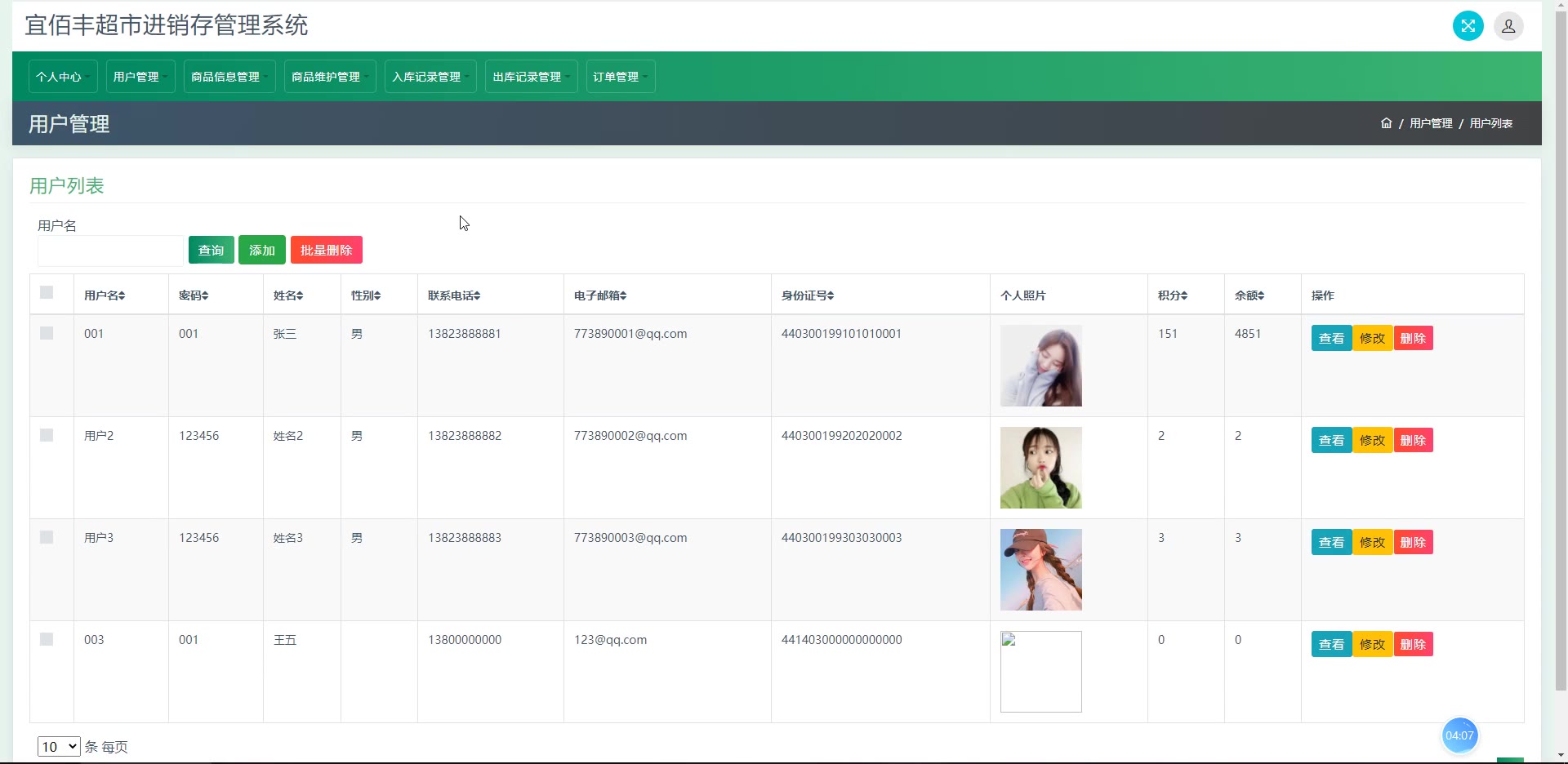Sort table by 电子邮箱 column
This screenshot has width=1568, height=764.
[600, 295]
